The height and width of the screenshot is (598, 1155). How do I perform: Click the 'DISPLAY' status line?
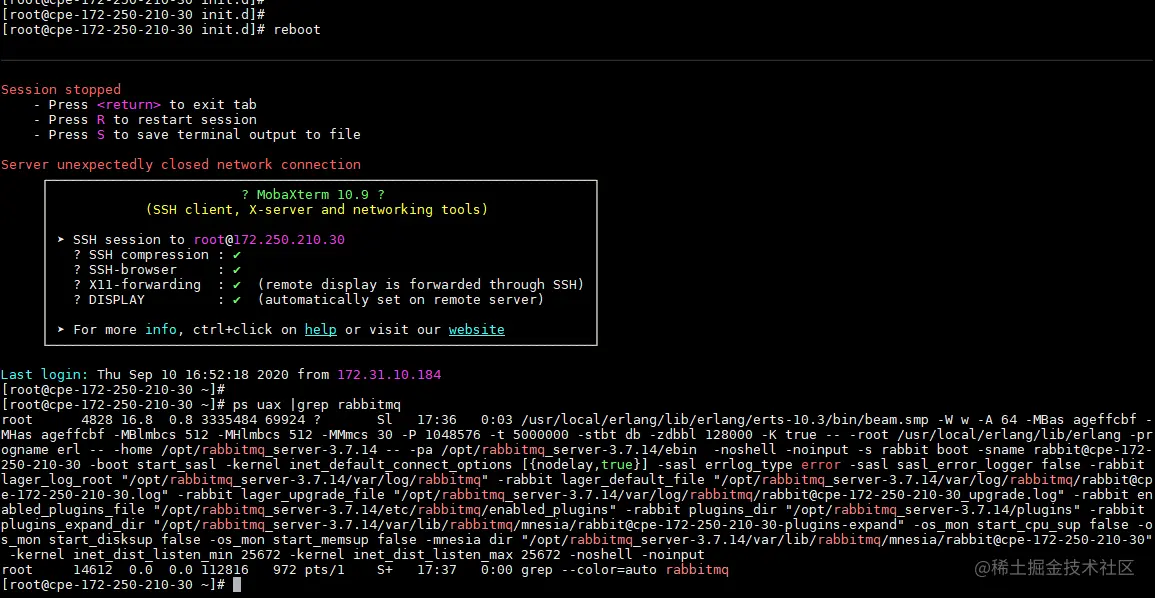click(308, 300)
